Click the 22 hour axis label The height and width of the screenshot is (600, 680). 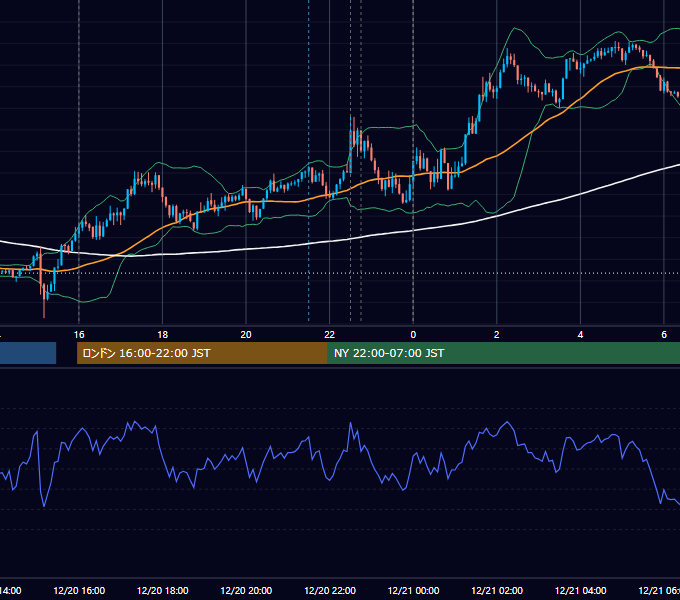330,335
